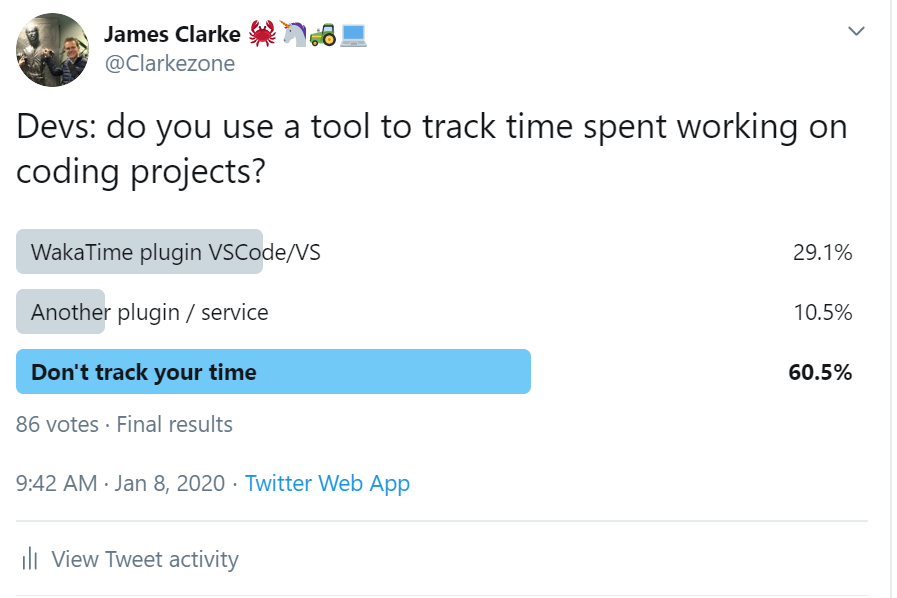
Task: Expand tweet actions via the down arrow
Action: [x=856, y=31]
